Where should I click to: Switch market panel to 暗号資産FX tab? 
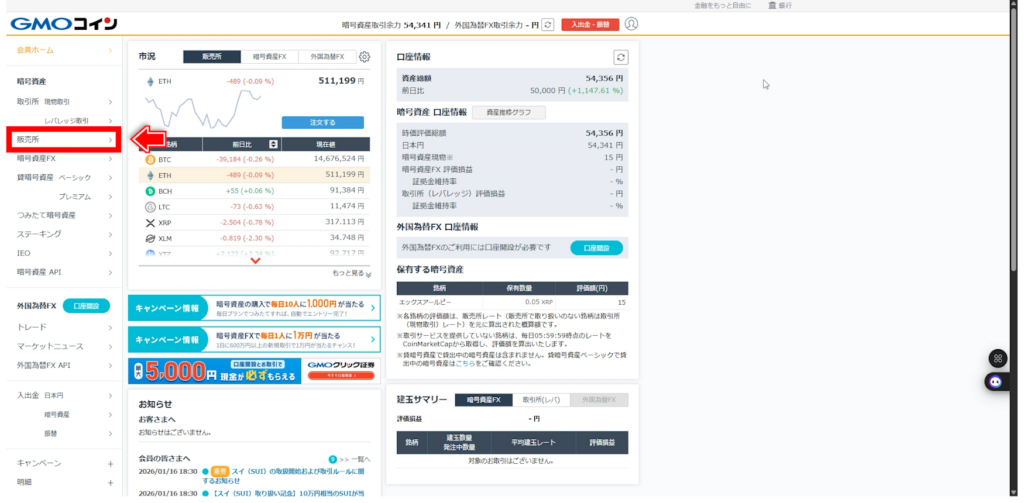click(269, 57)
